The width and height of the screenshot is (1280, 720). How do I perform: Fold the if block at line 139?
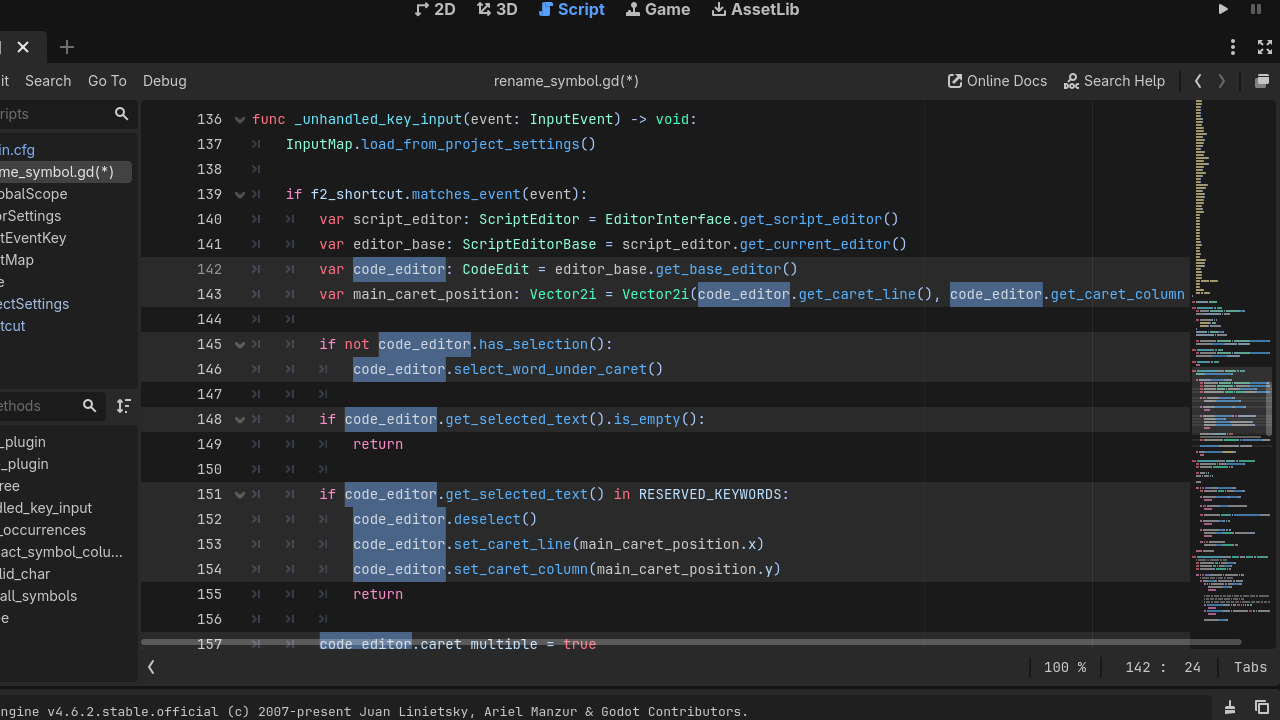pyautogui.click(x=240, y=195)
